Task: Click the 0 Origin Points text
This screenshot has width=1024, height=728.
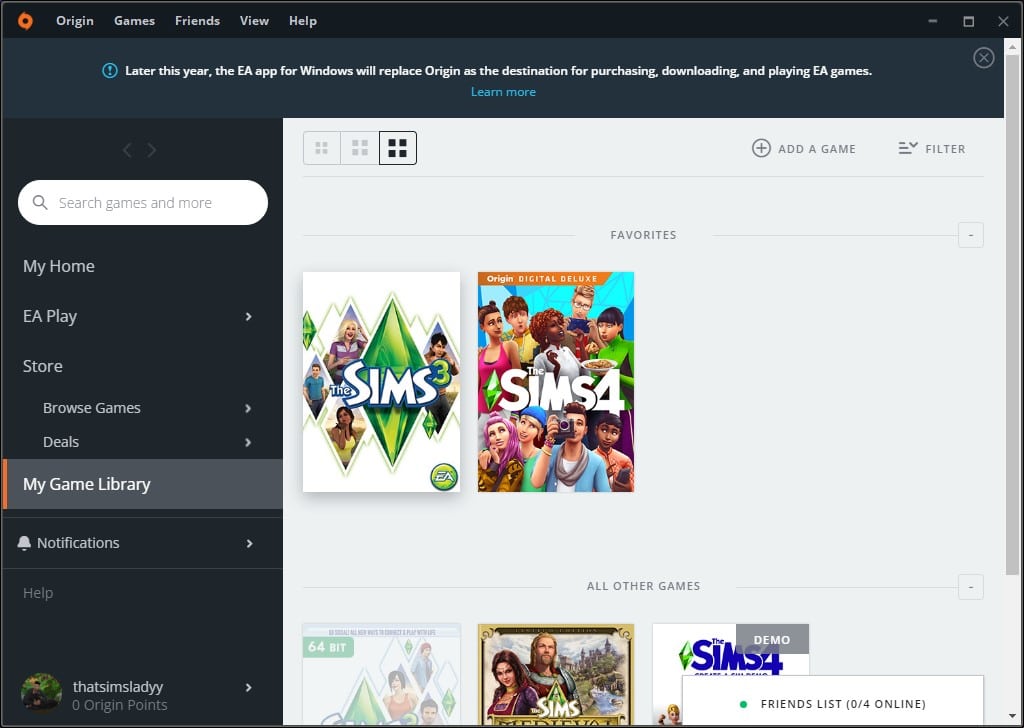Action: click(x=120, y=705)
